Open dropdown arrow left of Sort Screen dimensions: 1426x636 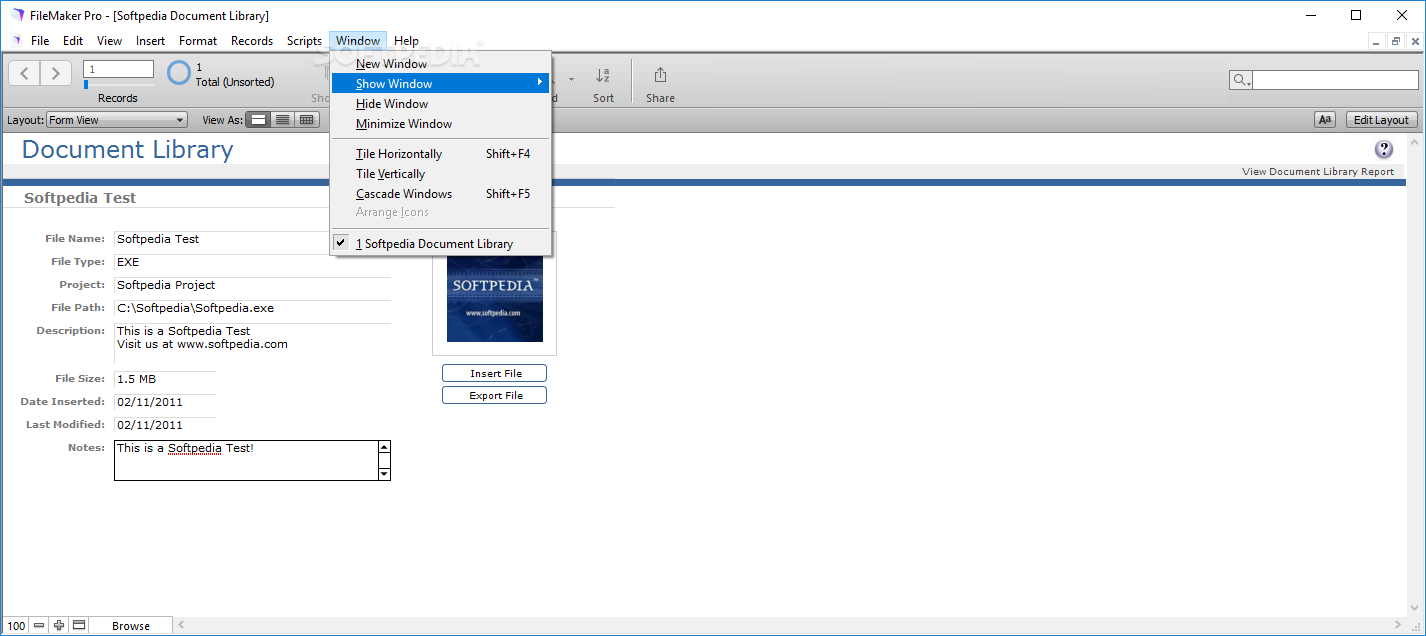(x=571, y=77)
